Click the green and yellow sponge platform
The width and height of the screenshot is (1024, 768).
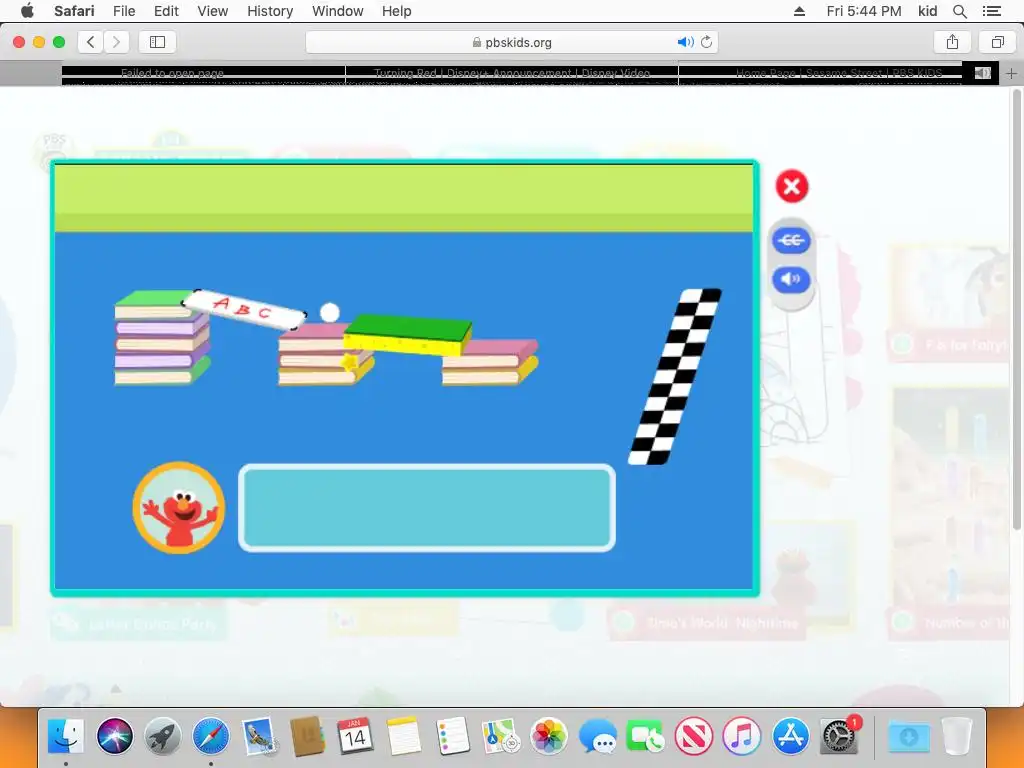(408, 334)
